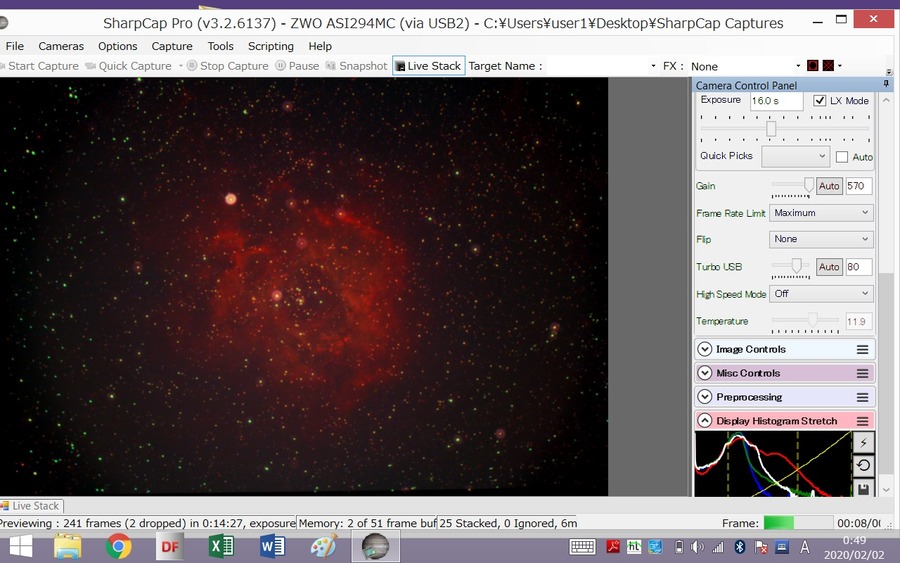Click the red crossed-box reticule icon
The height and width of the screenshot is (563, 900).
pyautogui.click(x=828, y=66)
